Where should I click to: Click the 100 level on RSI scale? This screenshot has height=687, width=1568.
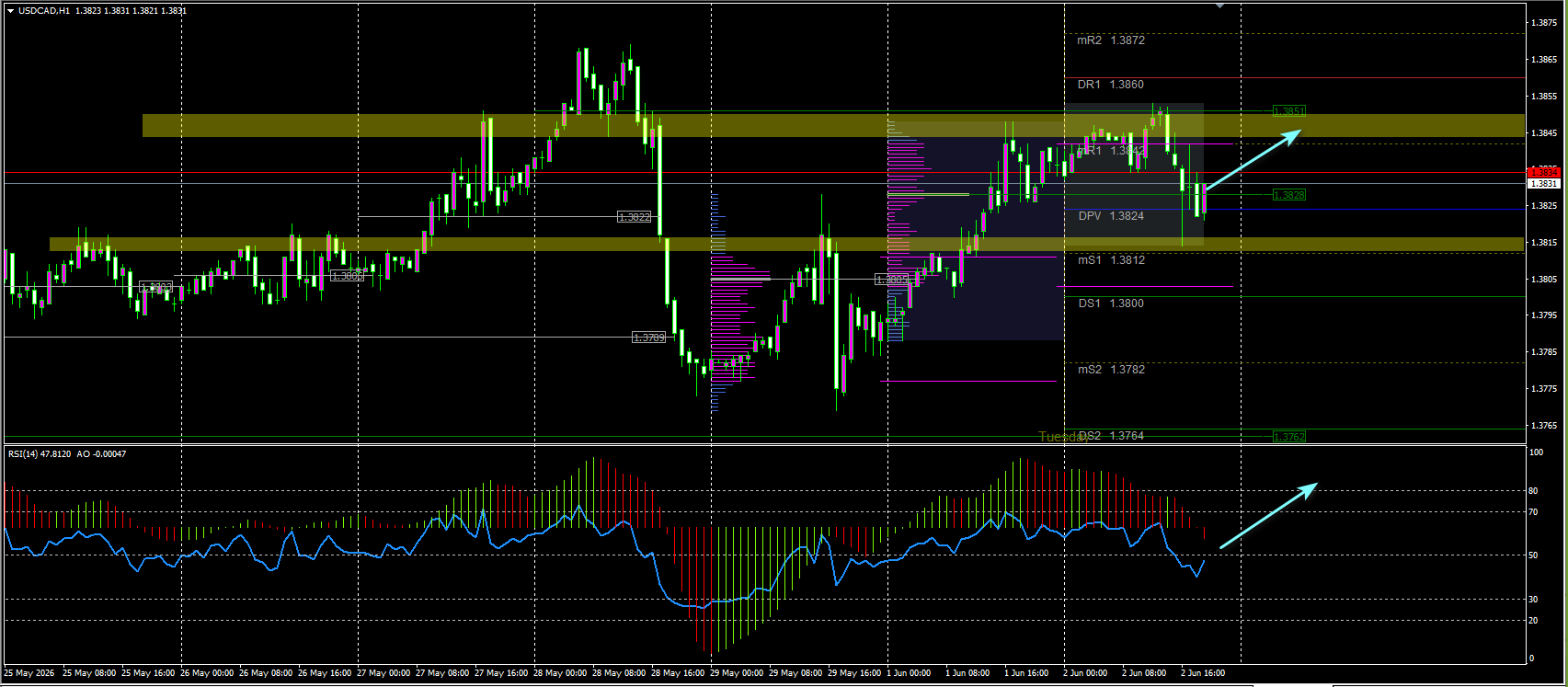pyautogui.click(x=1536, y=452)
